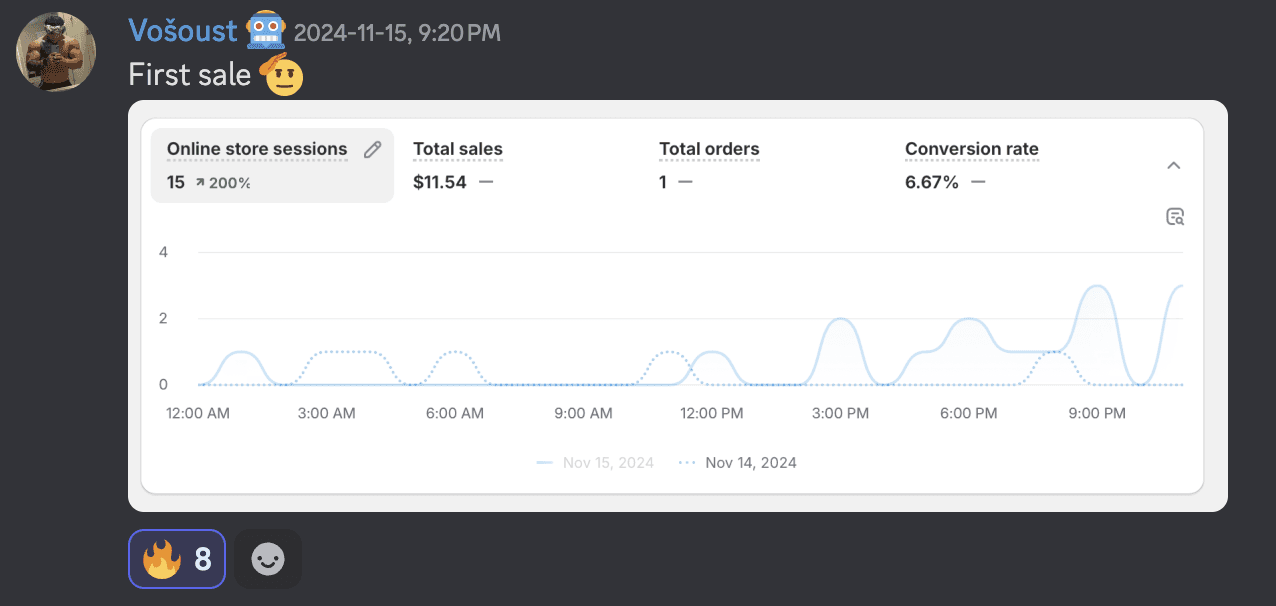
Task: Toggle the Nov 14, 2024 legend series
Action: point(737,463)
